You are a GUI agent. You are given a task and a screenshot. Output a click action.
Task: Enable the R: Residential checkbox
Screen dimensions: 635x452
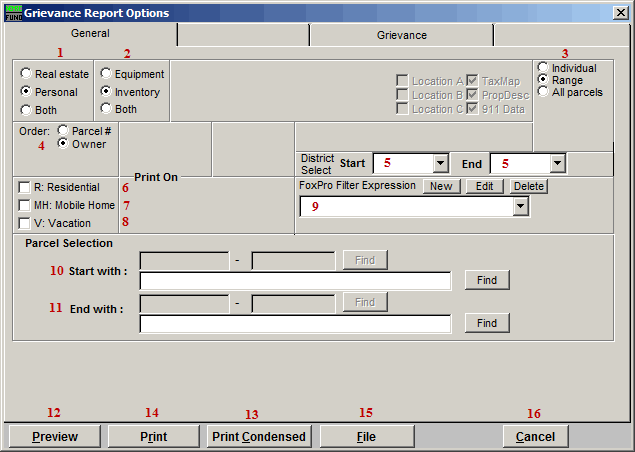(24, 187)
